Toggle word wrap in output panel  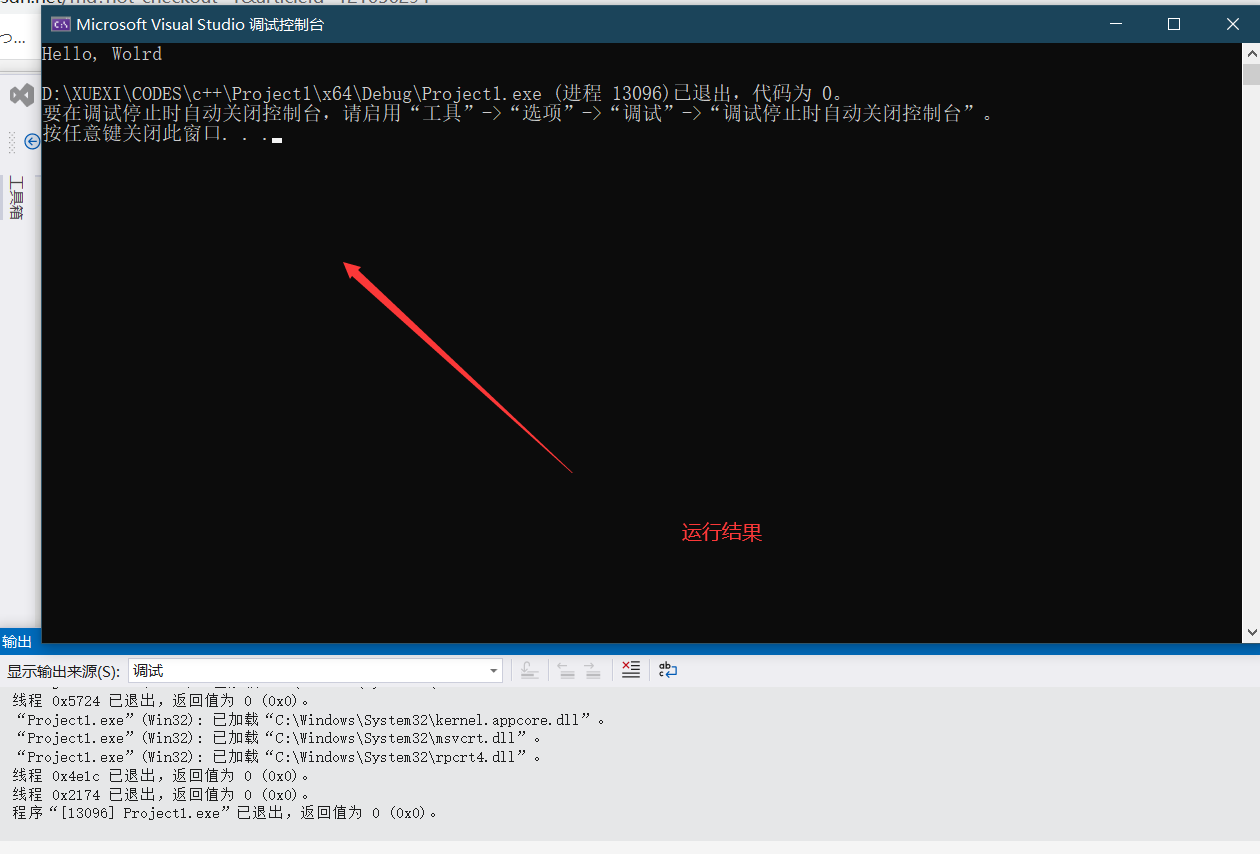668,670
